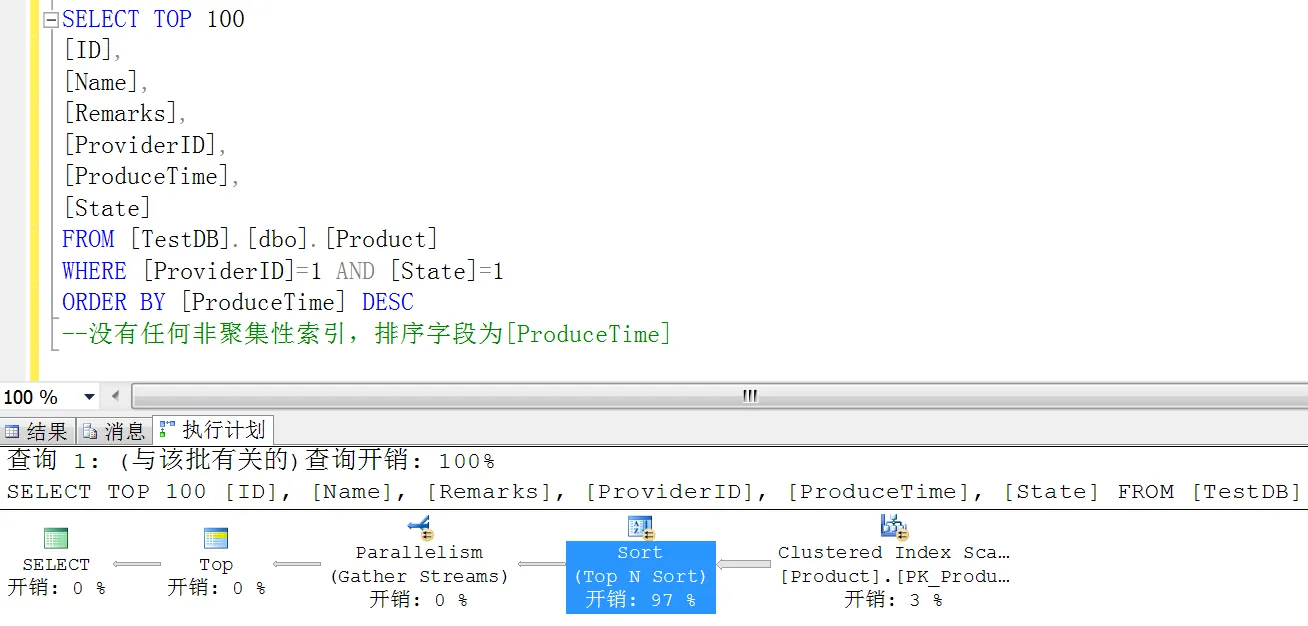The width and height of the screenshot is (1308, 626).
Task: Click the [Name], line in the query
Action: pyautogui.click(x=105, y=83)
